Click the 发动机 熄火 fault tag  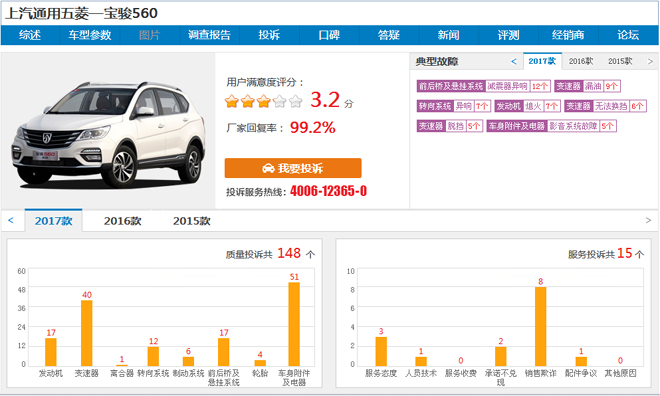tap(527, 106)
